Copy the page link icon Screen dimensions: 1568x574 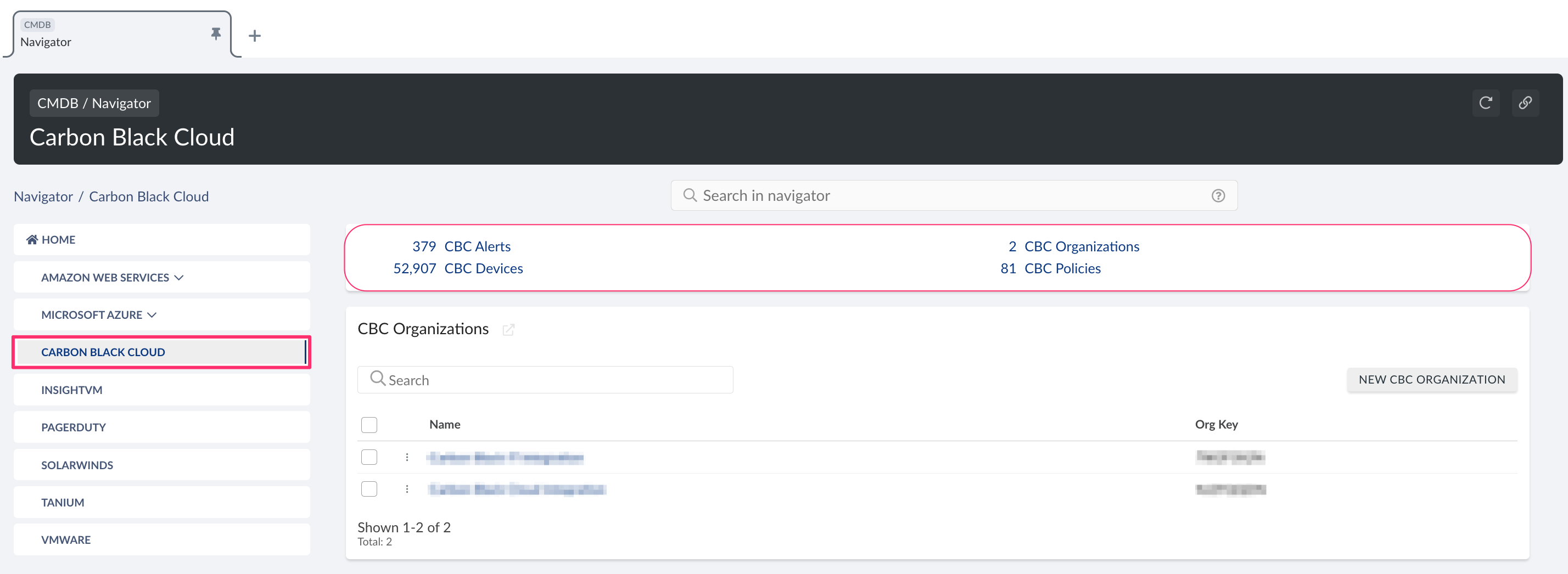pyautogui.click(x=1525, y=103)
